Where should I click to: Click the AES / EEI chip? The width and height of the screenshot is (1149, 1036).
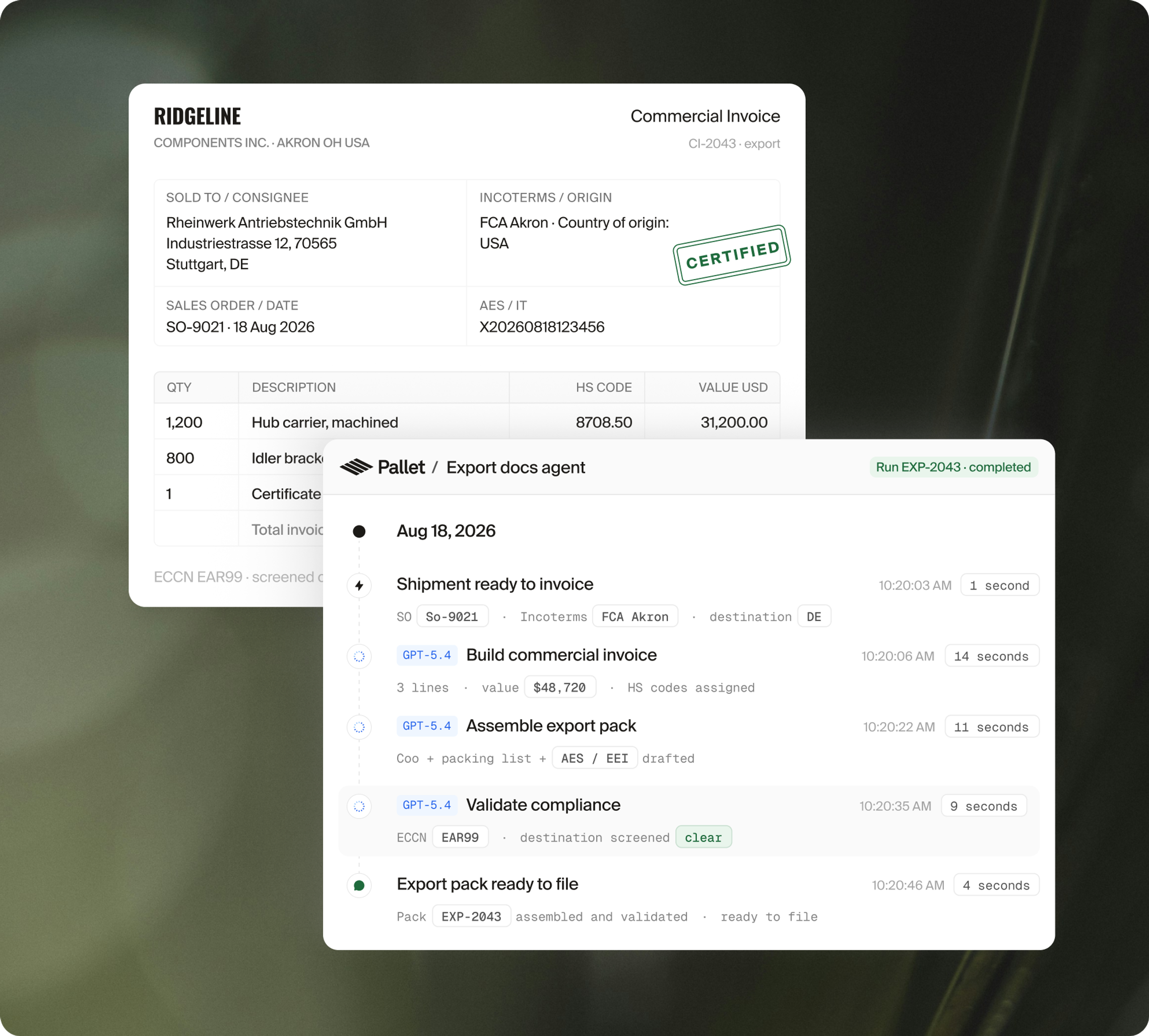point(595,758)
